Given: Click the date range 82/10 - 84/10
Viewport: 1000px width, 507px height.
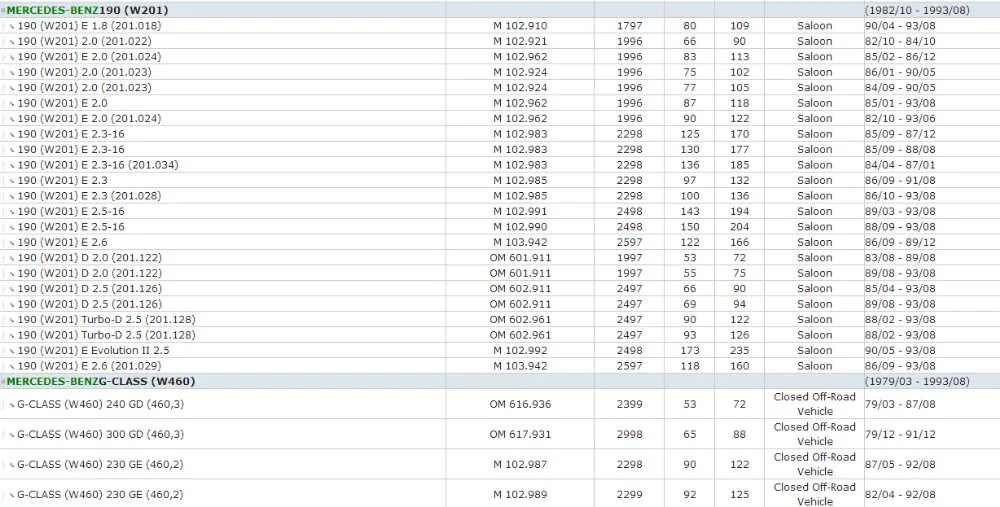Looking at the screenshot, I should pos(900,41).
